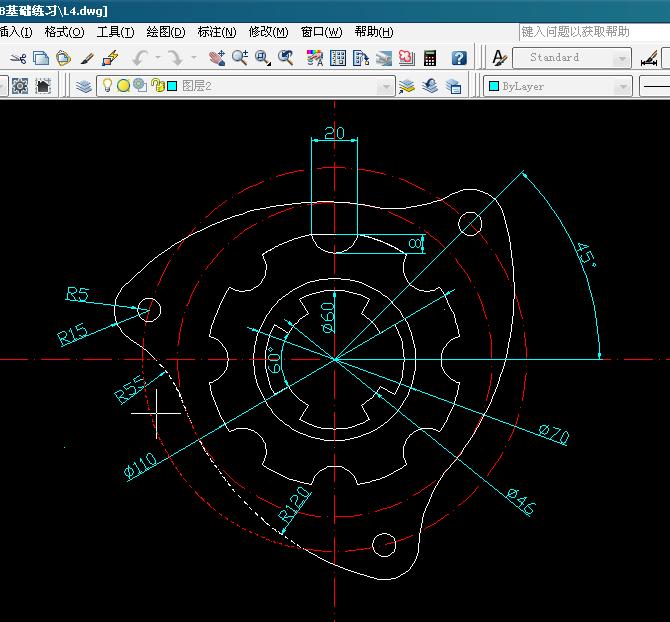
Task: Open the Block Editor lightning icon
Action: [x=110, y=58]
